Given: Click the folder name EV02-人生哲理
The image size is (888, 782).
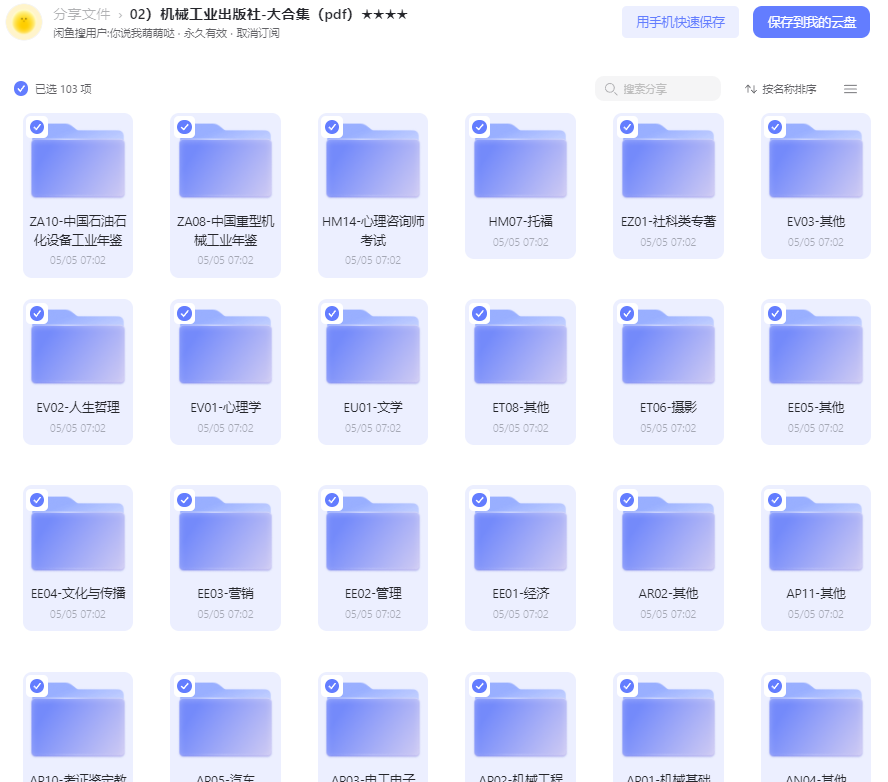Looking at the screenshot, I should (78, 407).
